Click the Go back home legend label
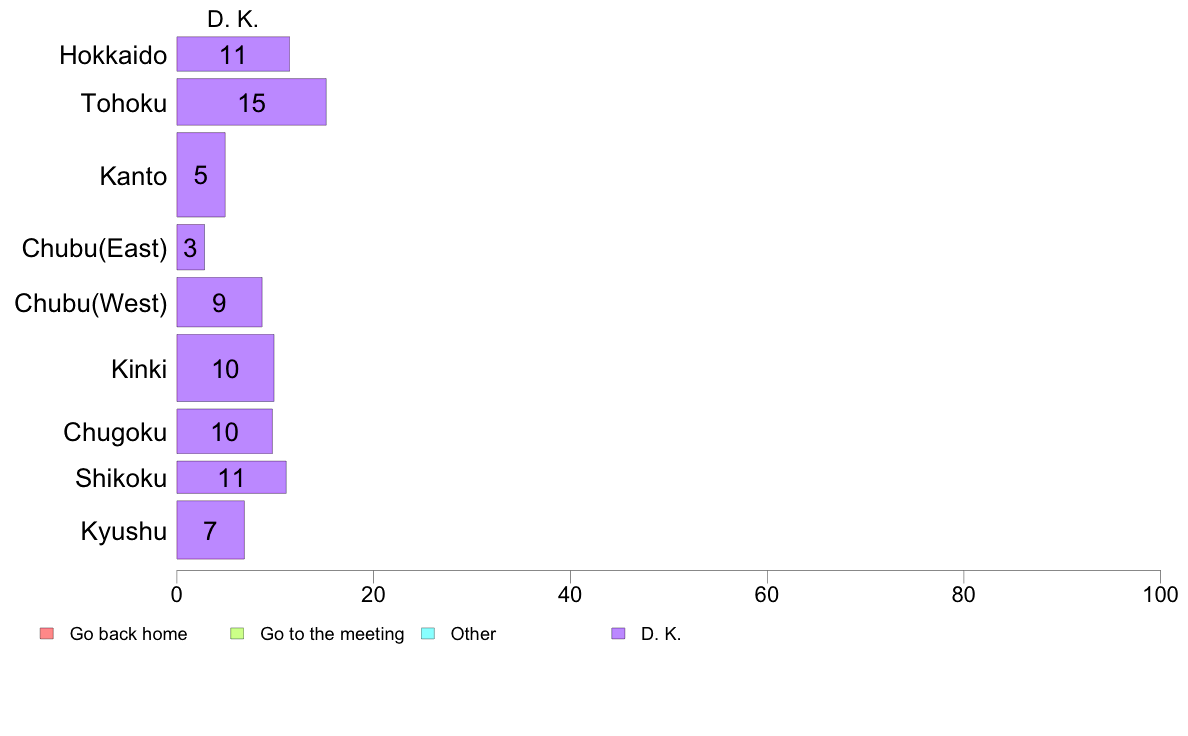1188x736 pixels. [x=128, y=634]
